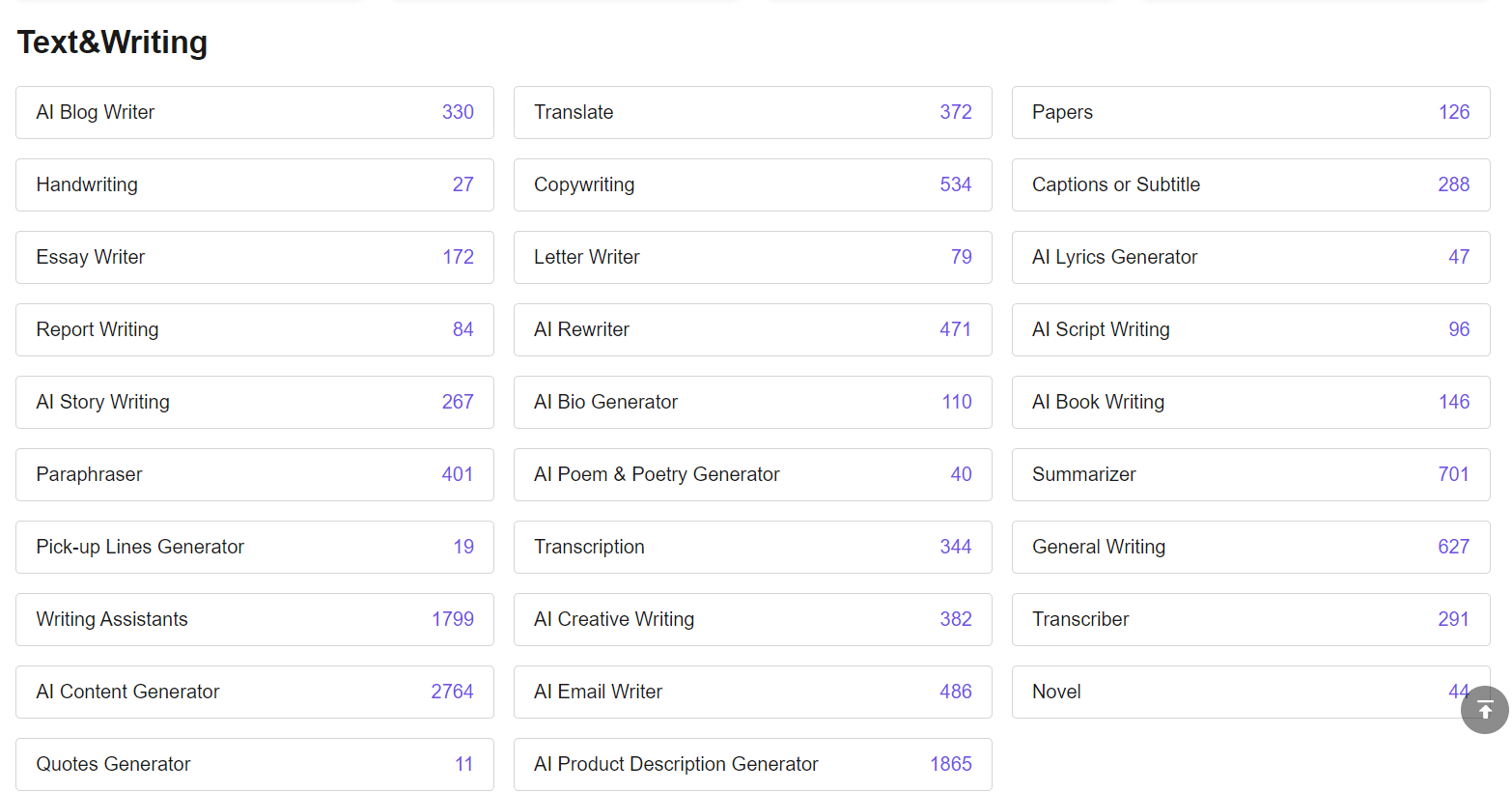
Task: Select Captions or Subtitle category
Action: [1250, 184]
